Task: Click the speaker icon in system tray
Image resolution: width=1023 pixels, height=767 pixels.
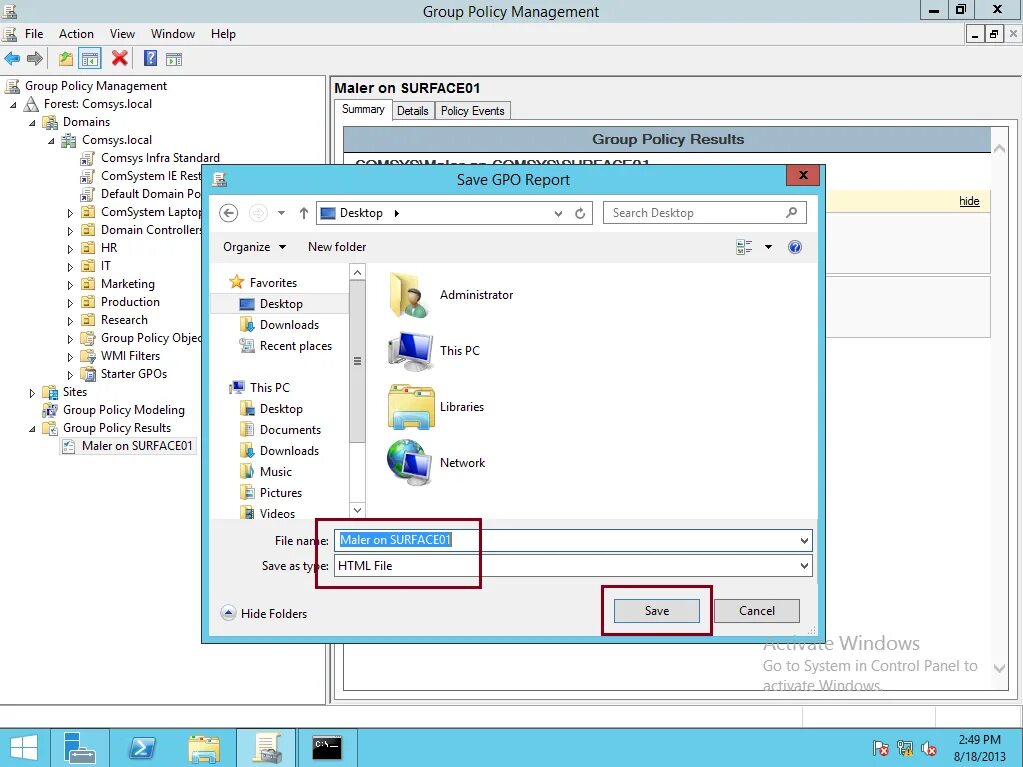Action: (x=928, y=747)
